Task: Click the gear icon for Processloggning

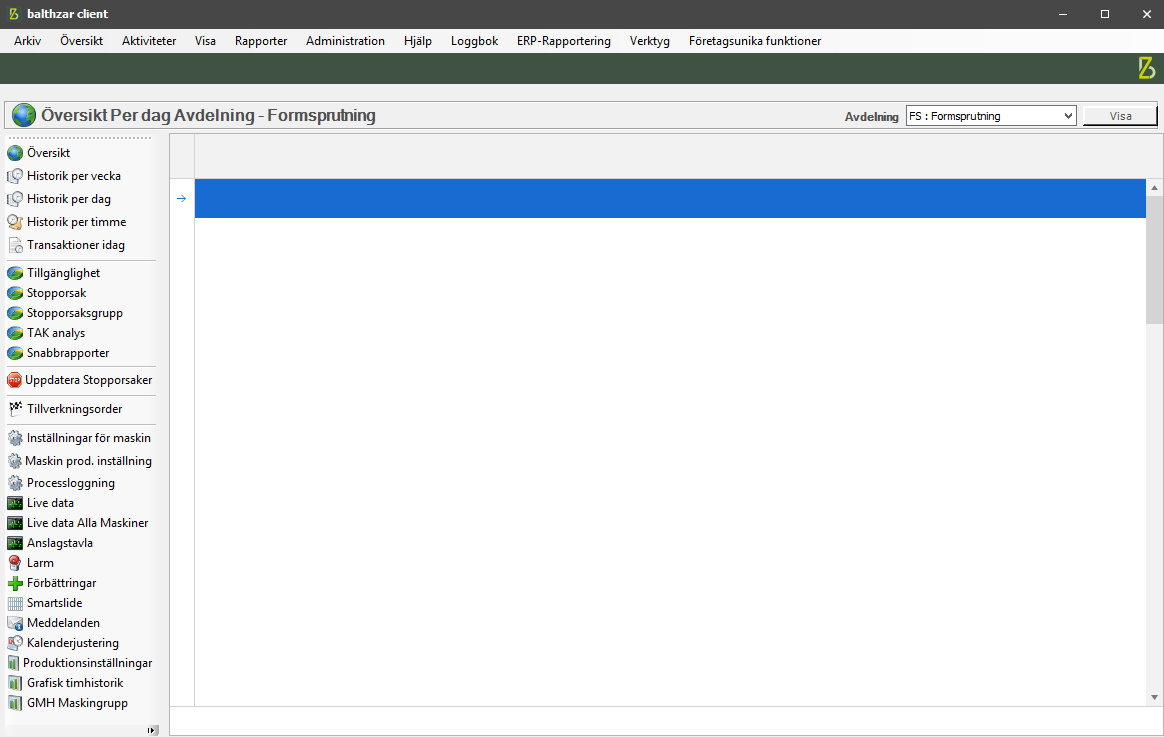Action: tap(15, 483)
